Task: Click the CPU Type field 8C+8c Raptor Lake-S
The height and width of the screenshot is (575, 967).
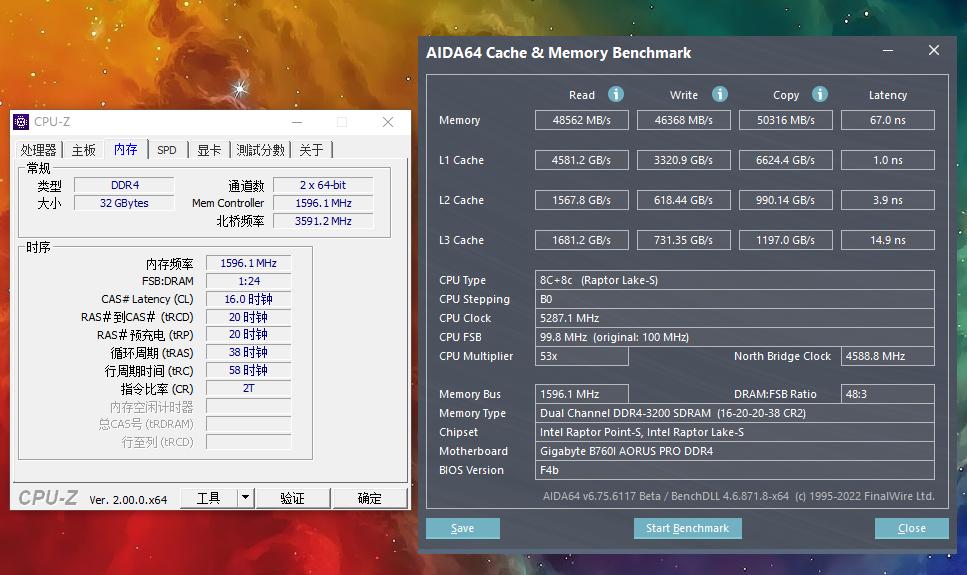Action: click(735, 280)
